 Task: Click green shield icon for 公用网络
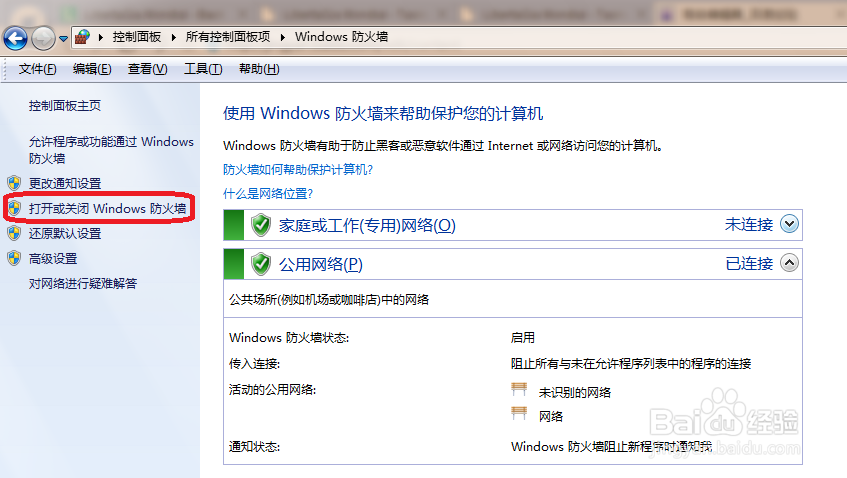coord(261,264)
